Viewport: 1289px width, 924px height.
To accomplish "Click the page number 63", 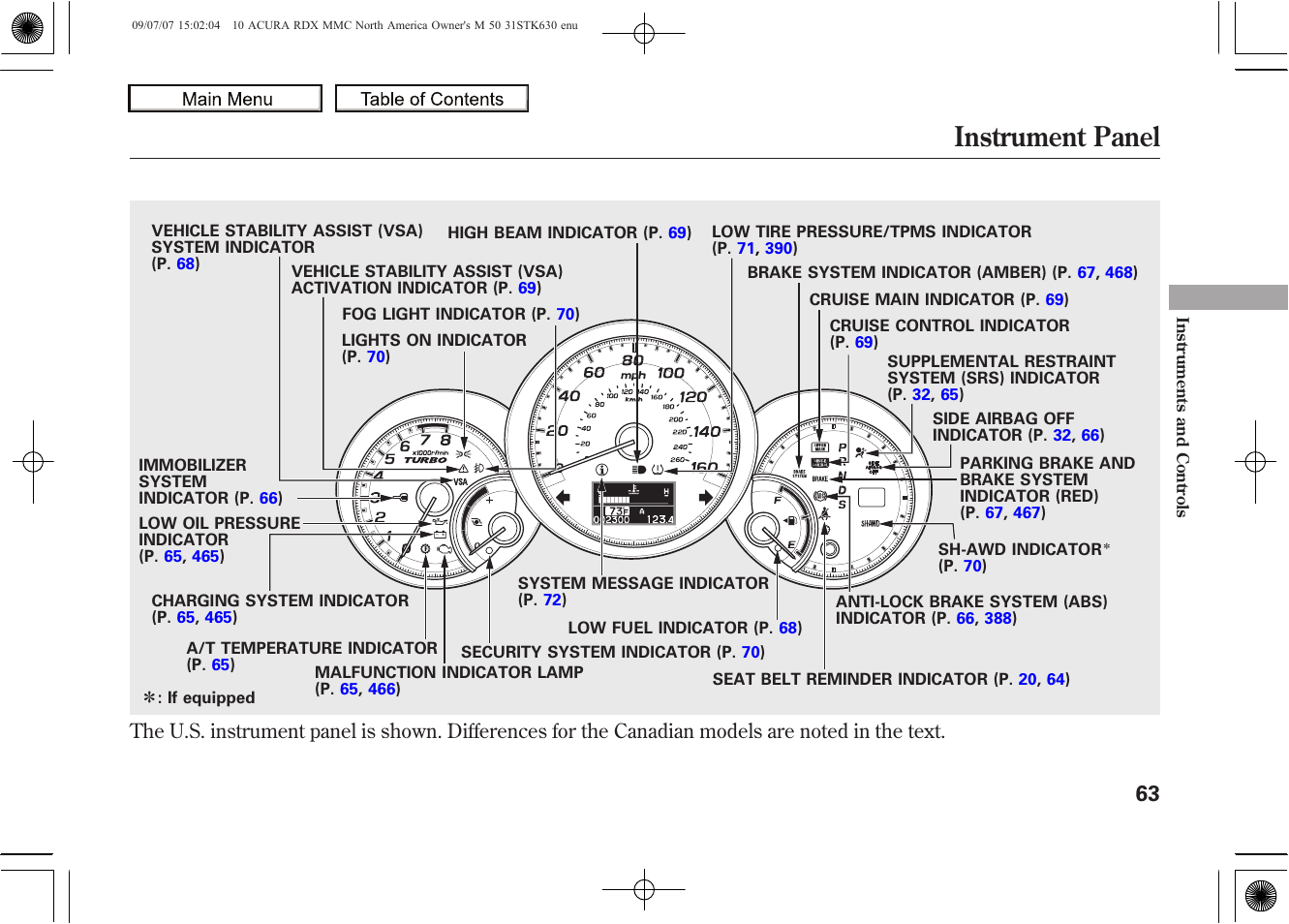I will tap(1147, 793).
